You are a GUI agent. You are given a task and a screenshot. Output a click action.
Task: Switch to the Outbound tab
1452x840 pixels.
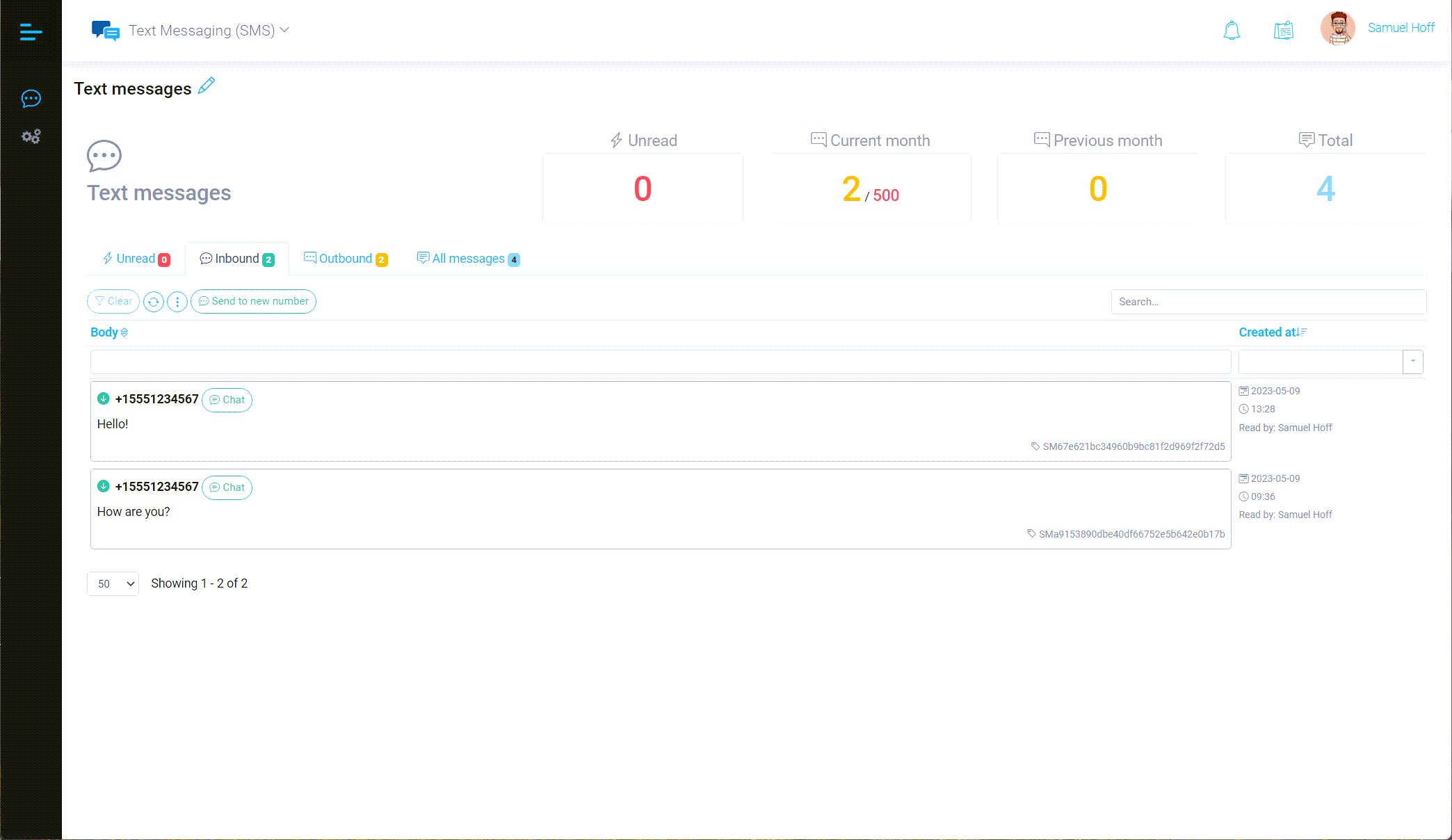point(346,259)
